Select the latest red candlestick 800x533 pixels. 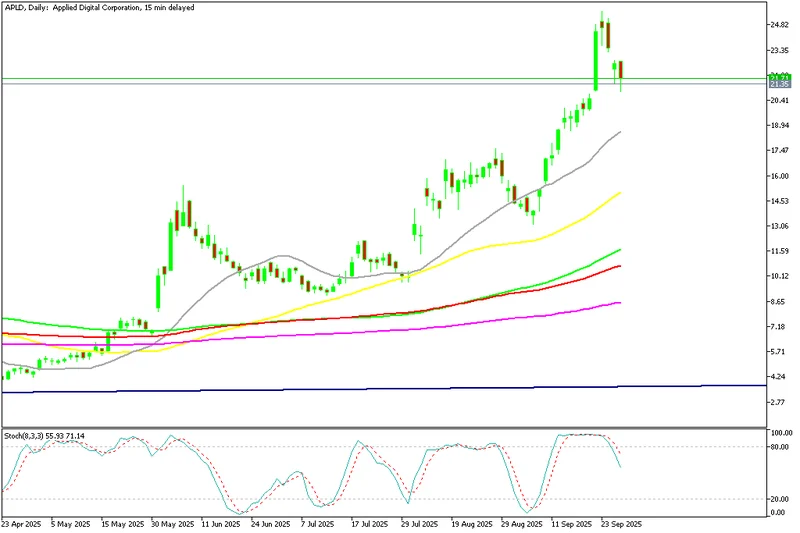(621, 70)
